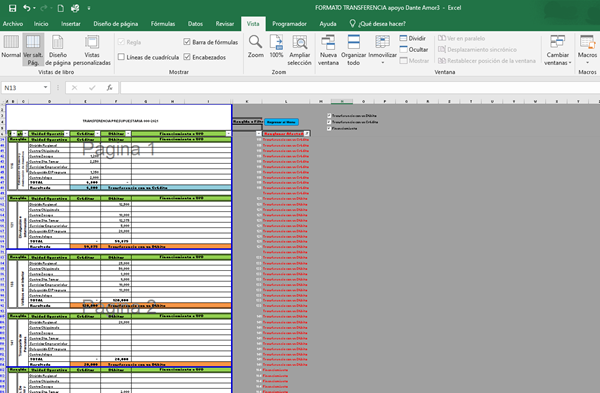Open the Archivo tab
The height and width of the screenshot is (393, 600).
(x=13, y=24)
